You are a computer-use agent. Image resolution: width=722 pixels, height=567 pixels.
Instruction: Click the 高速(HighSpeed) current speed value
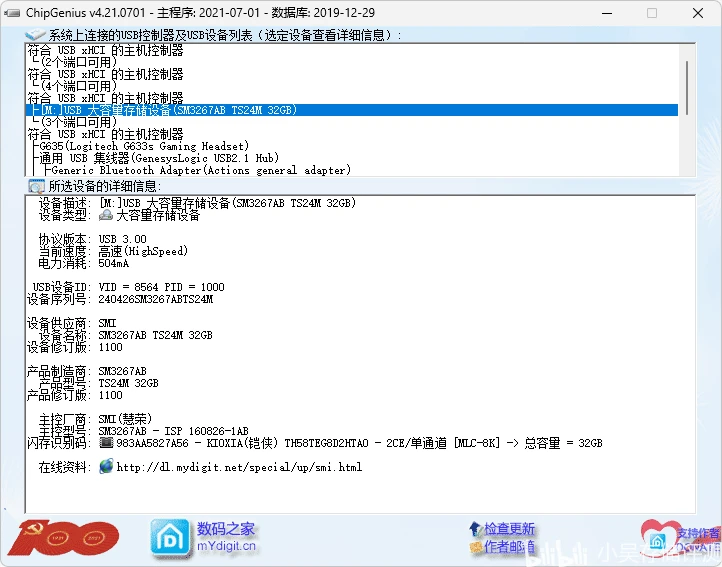click(143, 251)
